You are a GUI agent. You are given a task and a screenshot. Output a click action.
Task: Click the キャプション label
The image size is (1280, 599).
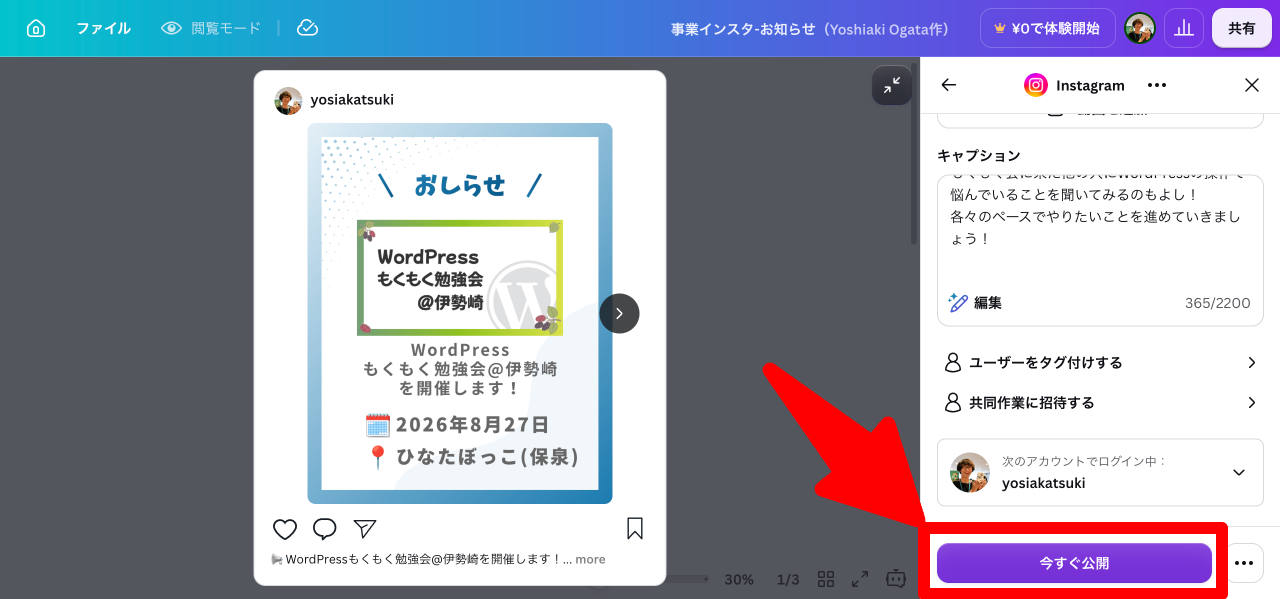click(979, 156)
